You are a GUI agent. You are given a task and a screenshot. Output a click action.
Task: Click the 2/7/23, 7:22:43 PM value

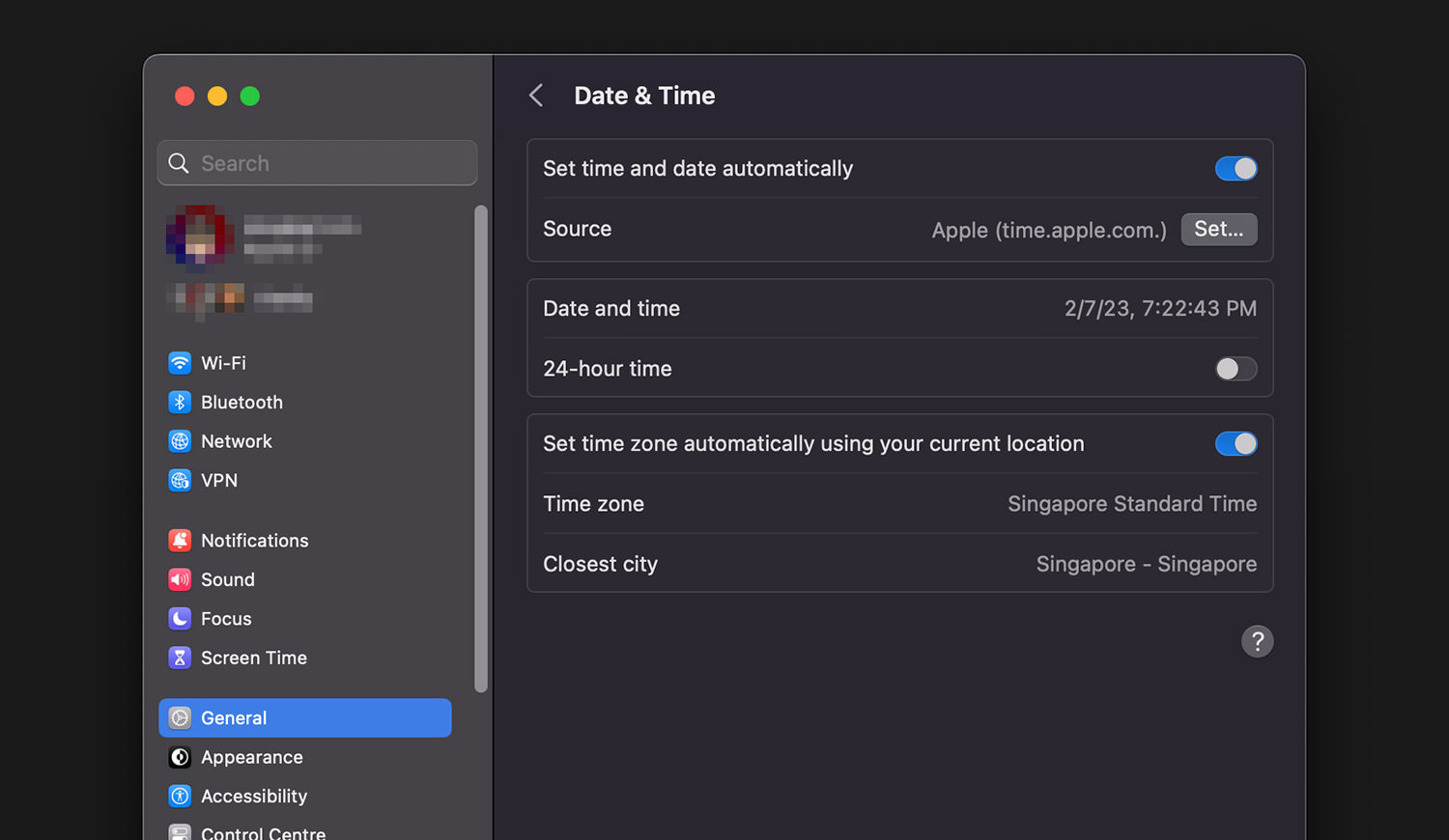point(1160,309)
